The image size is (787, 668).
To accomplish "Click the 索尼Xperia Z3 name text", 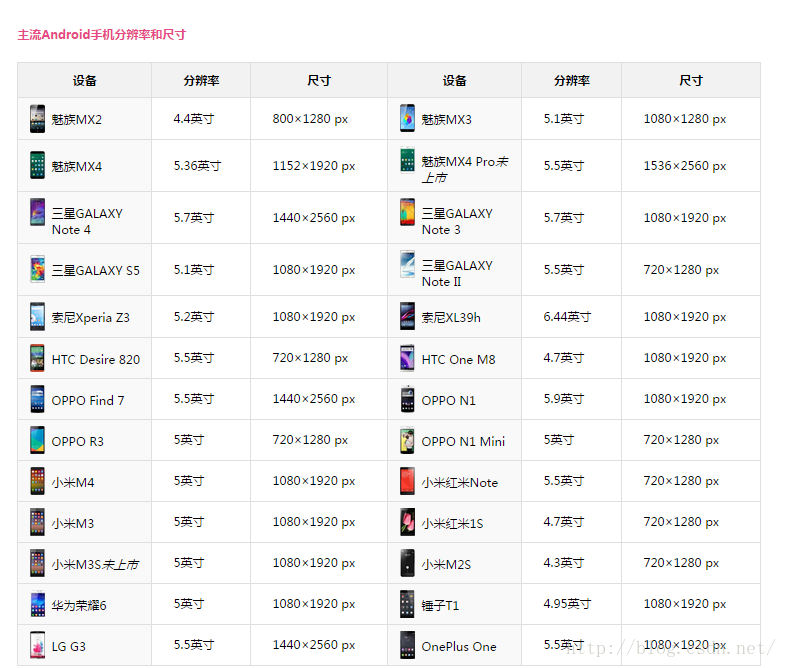I will tap(90, 318).
